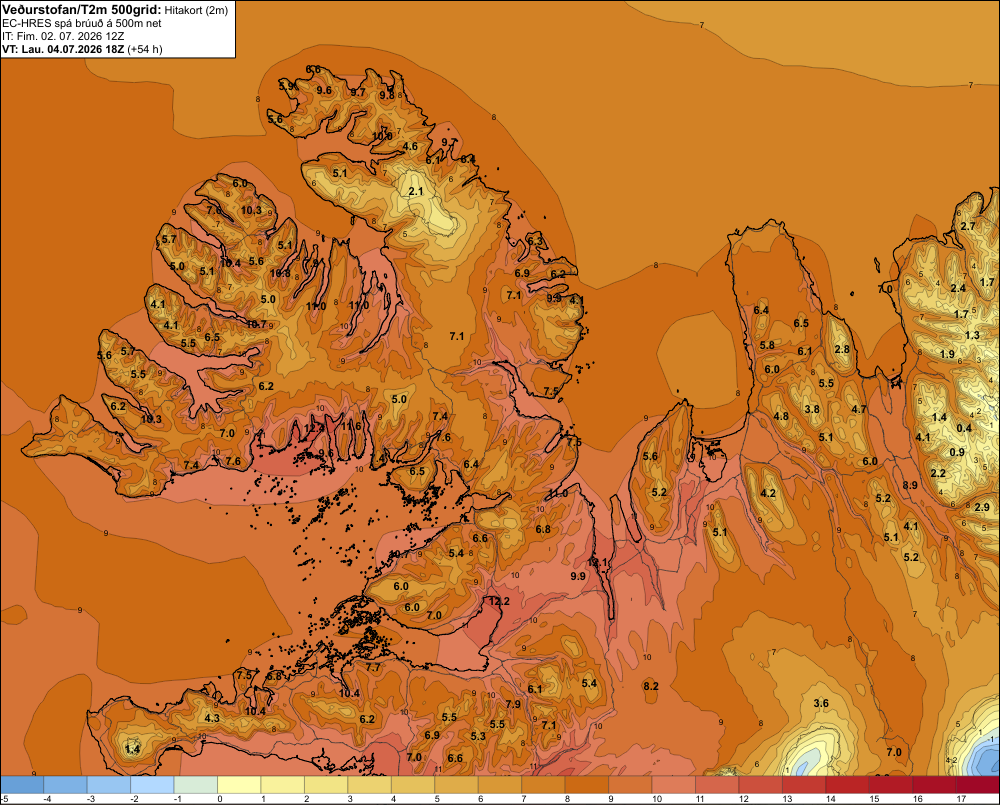Click the '2.1' temperature value on the glacier

coord(416,191)
